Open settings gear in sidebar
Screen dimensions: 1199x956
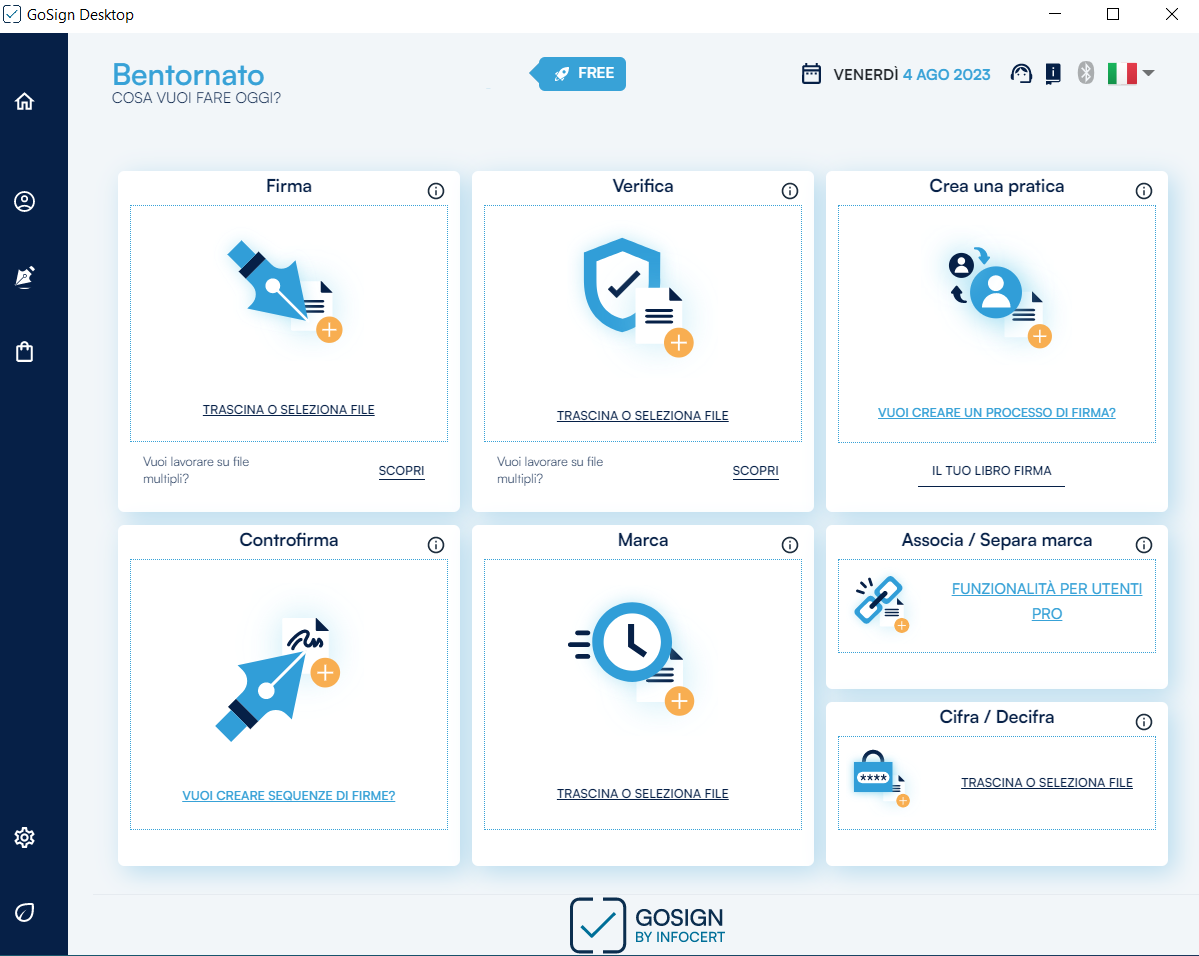tap(25, 837)
